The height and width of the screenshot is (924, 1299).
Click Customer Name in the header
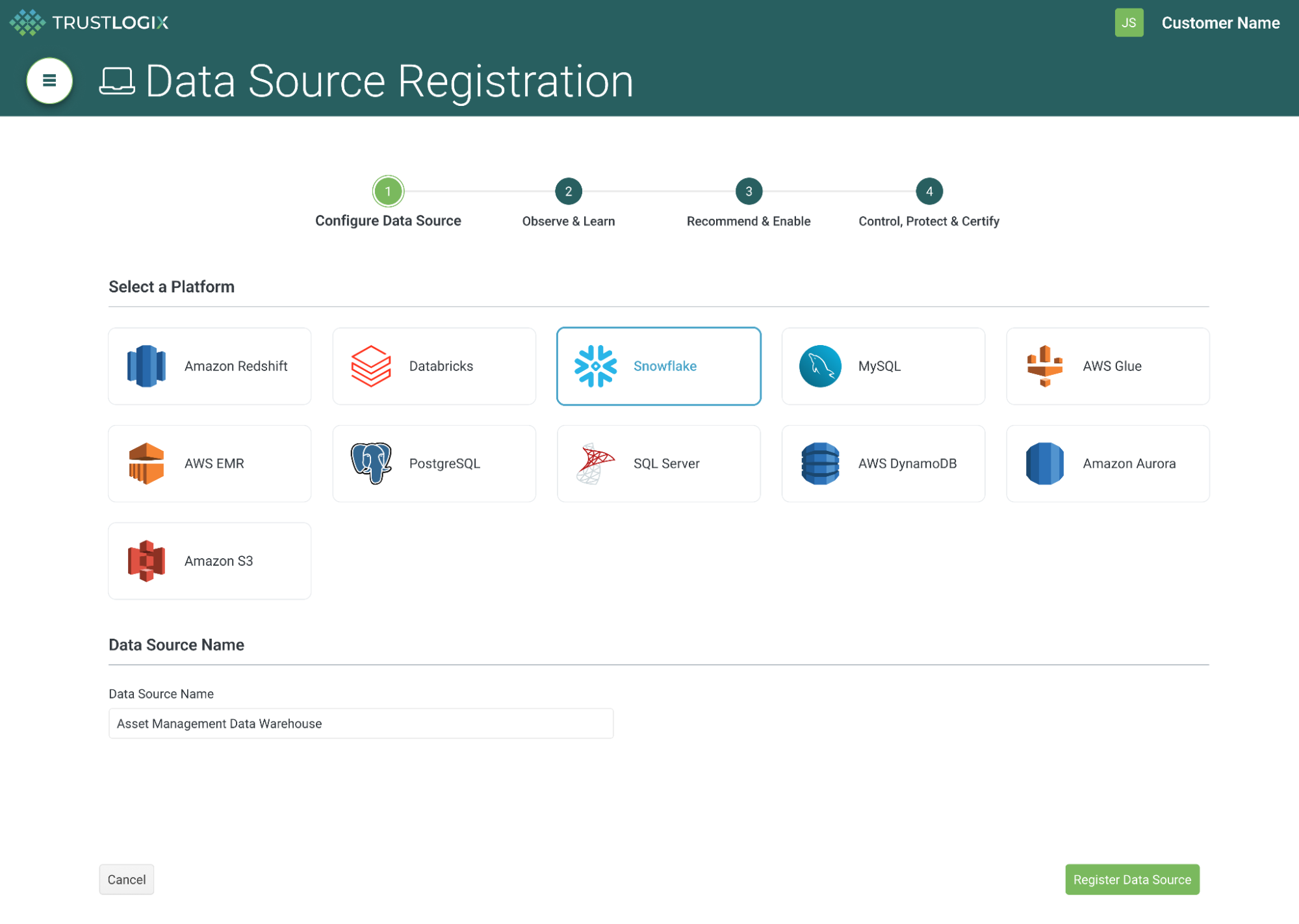pyautogui.click(x=1220, y=22)
